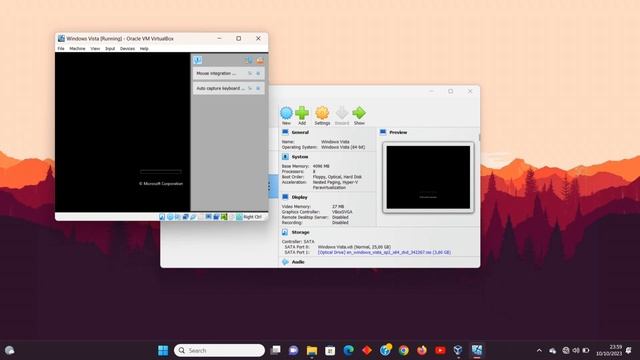Image resolution: width=640 pixels, height=360 pixels.
Task: Click green CPU indicator in VM status bar
Action: point(224,217)
